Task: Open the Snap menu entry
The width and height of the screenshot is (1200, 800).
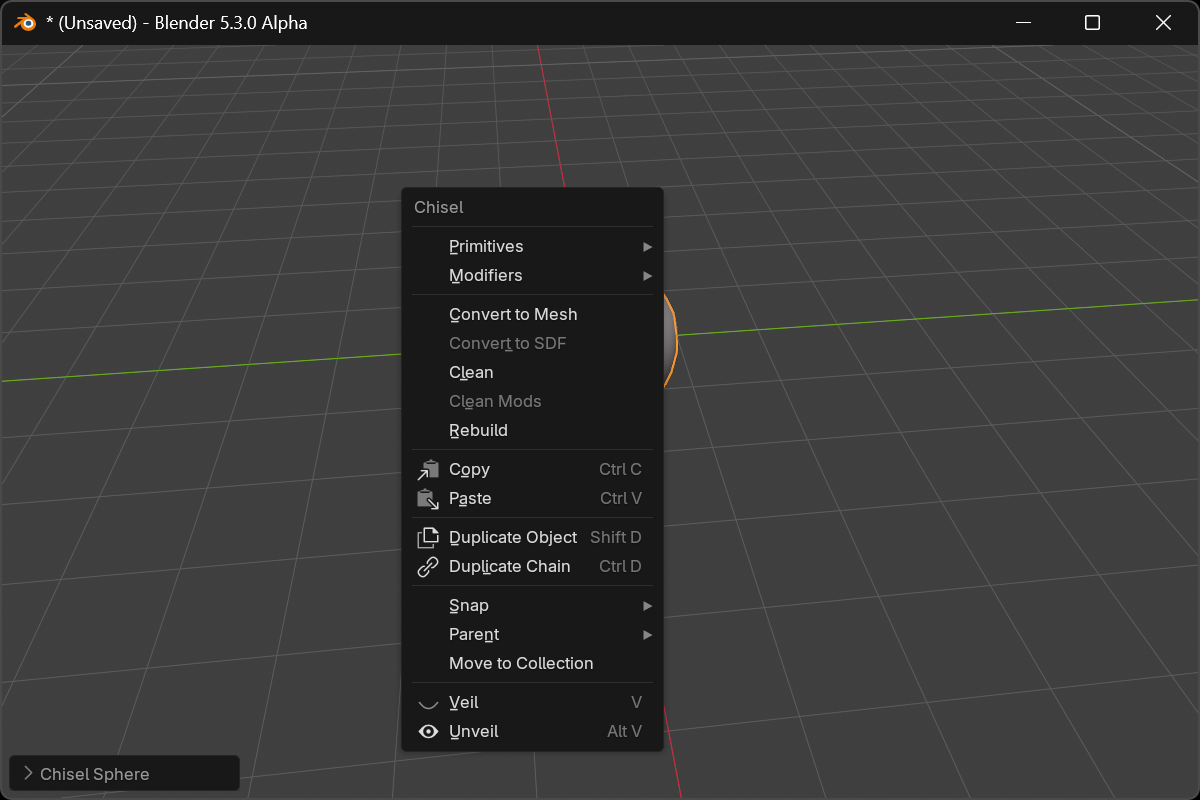Action: point(532,605)
